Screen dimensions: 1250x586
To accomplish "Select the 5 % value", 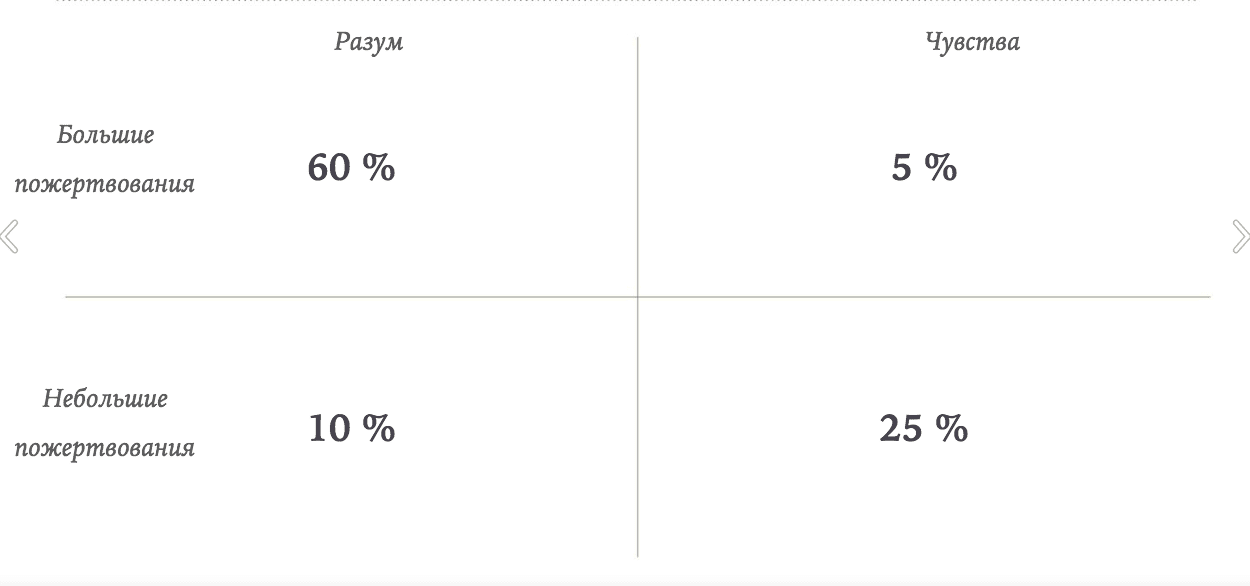I will click(x=924, y=167).
